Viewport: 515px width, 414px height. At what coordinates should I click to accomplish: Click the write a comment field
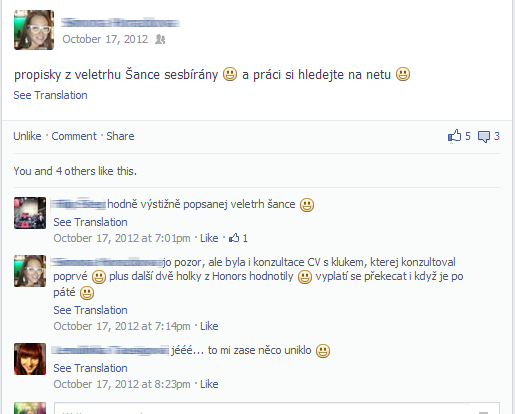(x=277, y=408)
